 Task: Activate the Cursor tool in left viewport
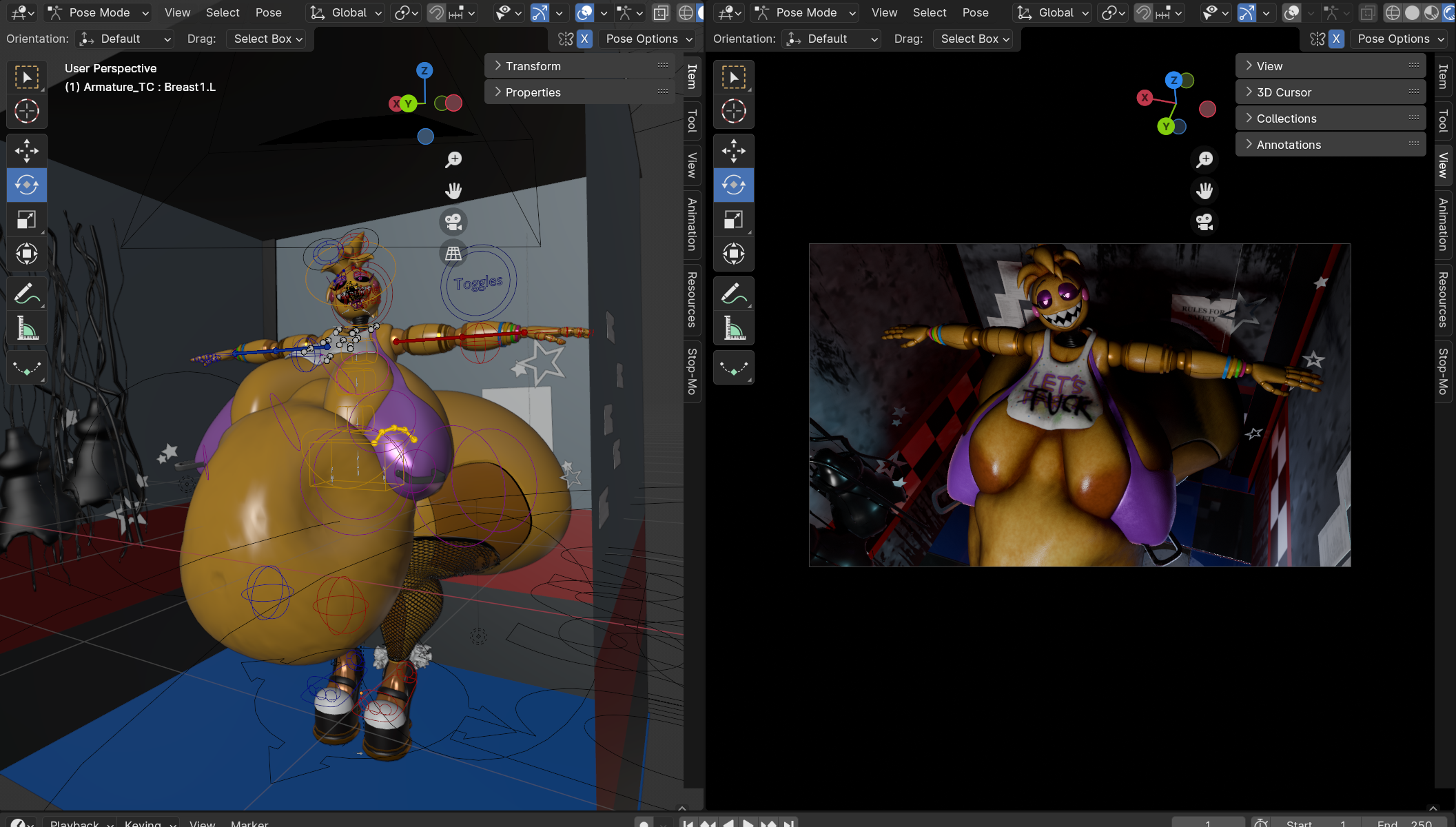27,111
